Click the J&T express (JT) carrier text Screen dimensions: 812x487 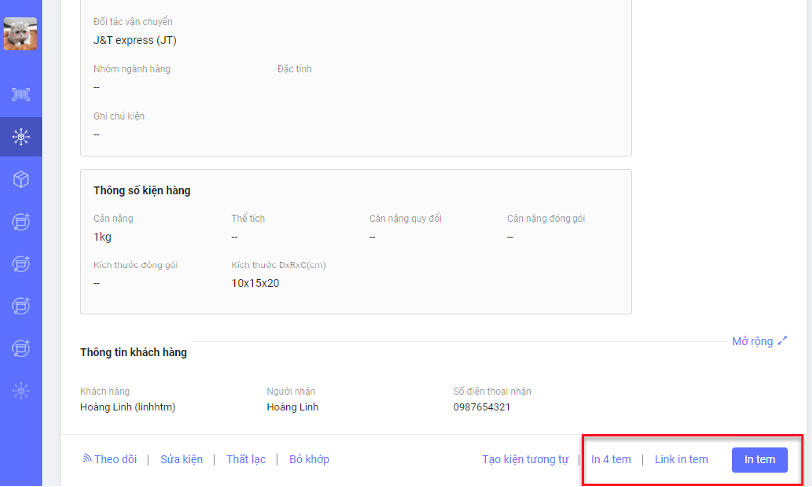click(134, 40)
